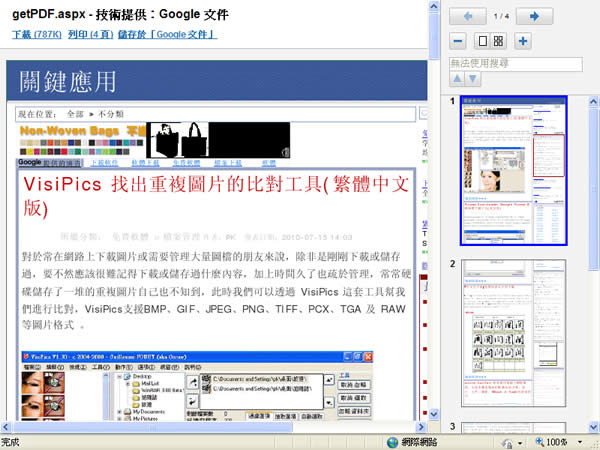Select the page 1 thumbnail
This screenshot has width=600, height=450.
[514, 171]
